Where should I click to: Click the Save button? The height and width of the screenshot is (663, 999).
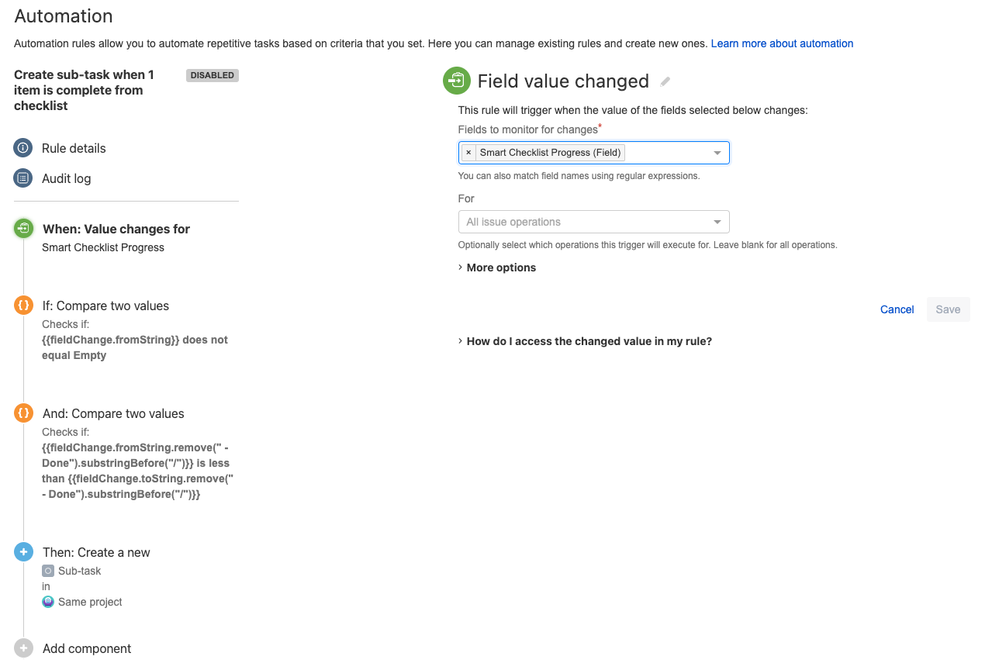(948, 310)
